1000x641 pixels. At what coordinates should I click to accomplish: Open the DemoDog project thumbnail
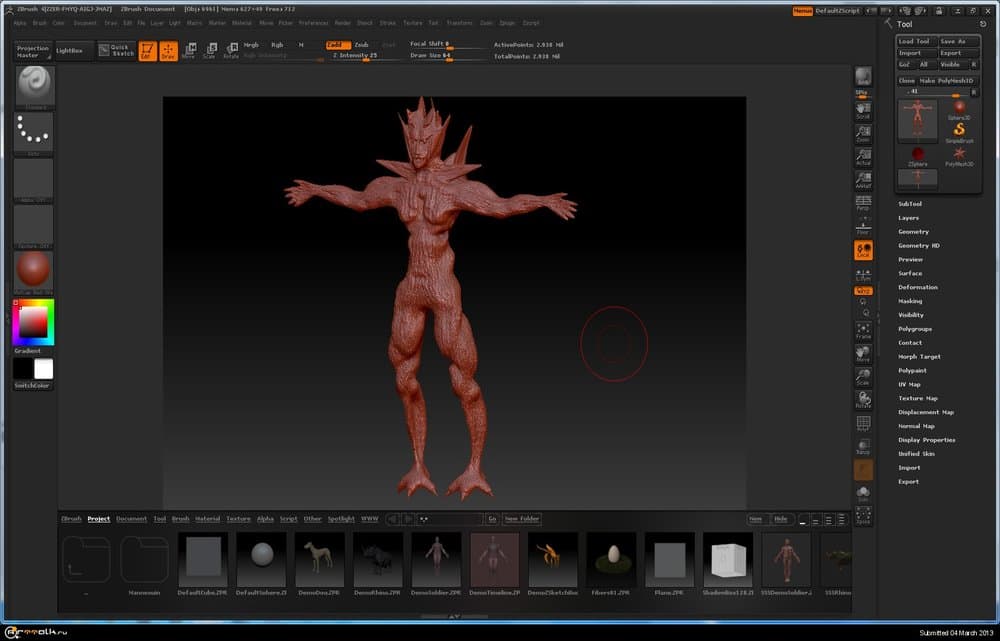[320, 559]
